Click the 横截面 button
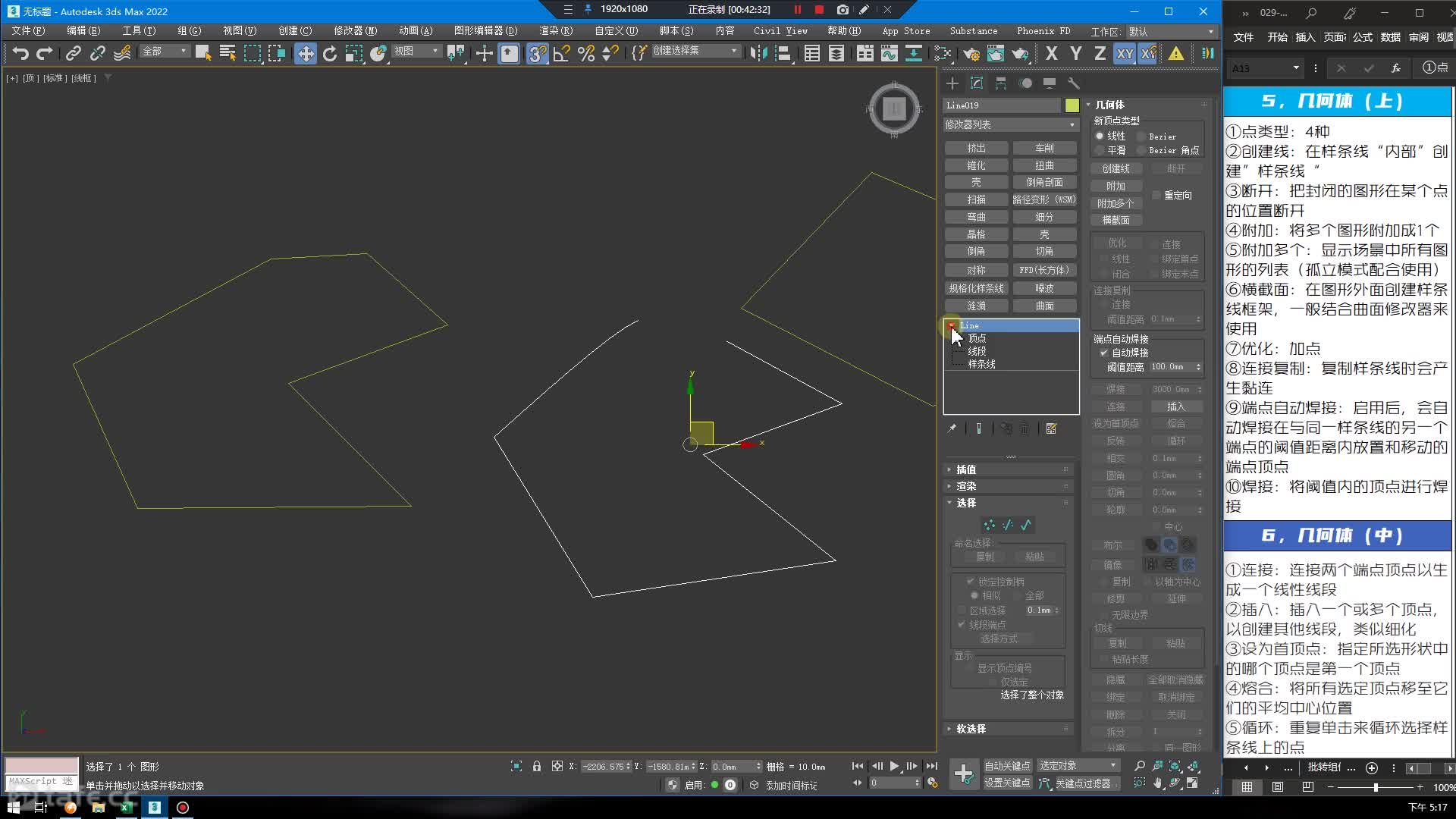The height and width of the screenshot is (819, 1456). (1116, 220)
